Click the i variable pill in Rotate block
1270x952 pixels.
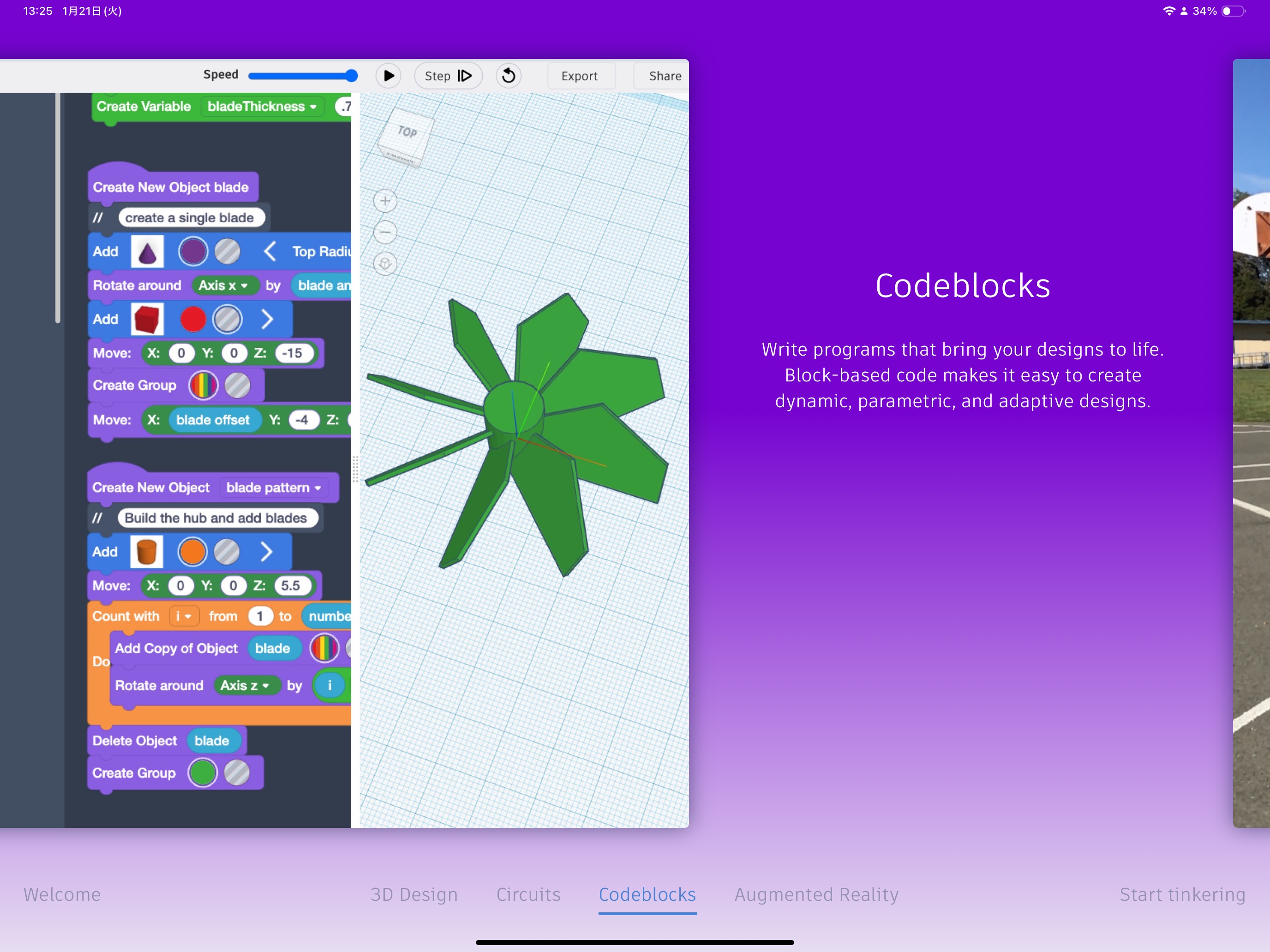329,685
